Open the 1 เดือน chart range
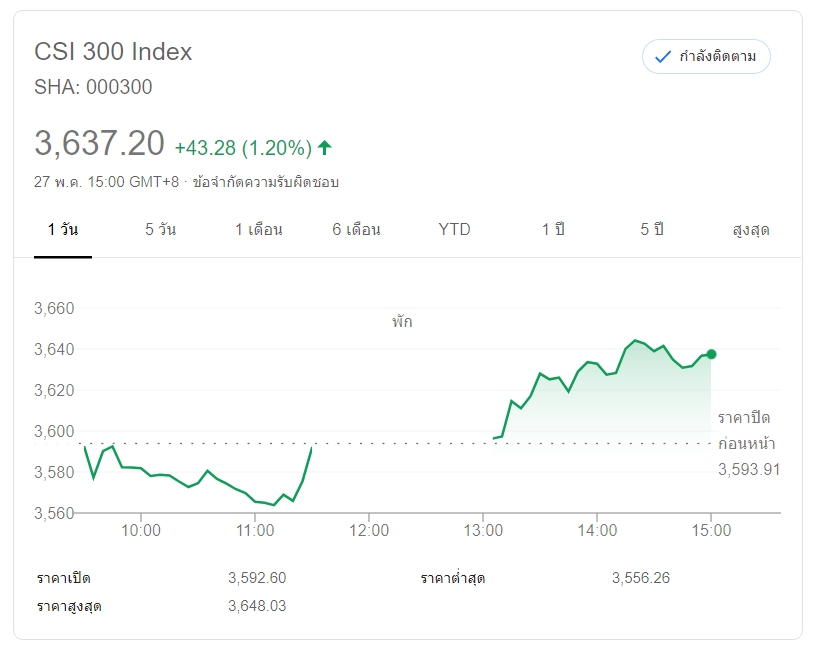 [259, 230]
